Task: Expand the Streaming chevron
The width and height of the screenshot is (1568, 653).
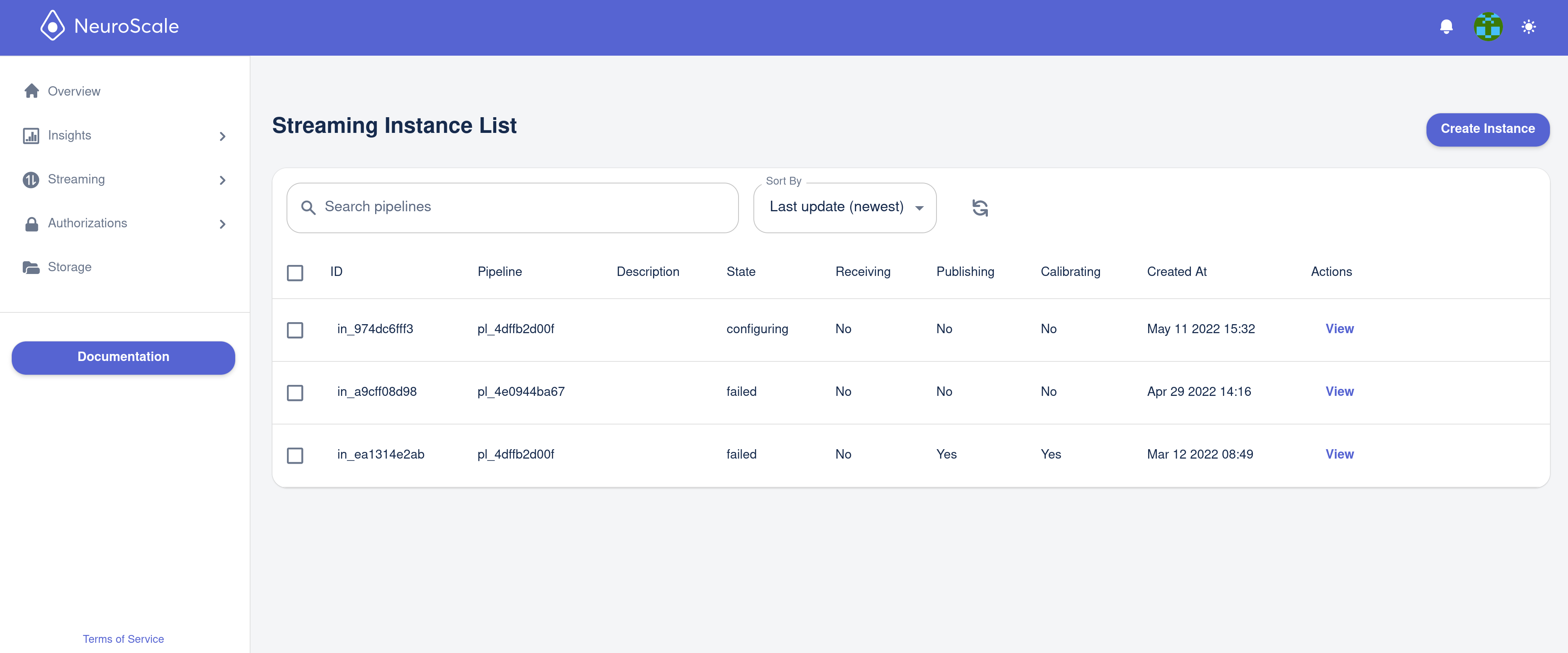Action: pos(222,180)
